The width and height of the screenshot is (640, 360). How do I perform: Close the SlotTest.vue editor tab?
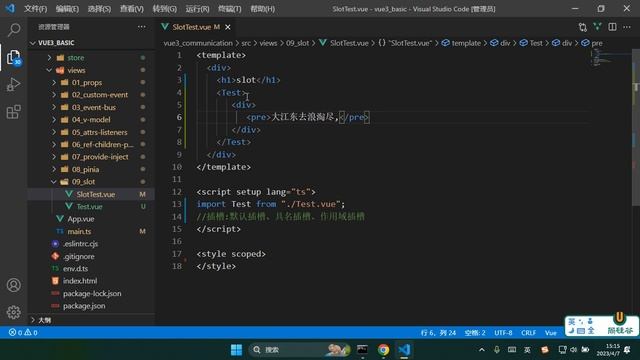pos(228,27)
